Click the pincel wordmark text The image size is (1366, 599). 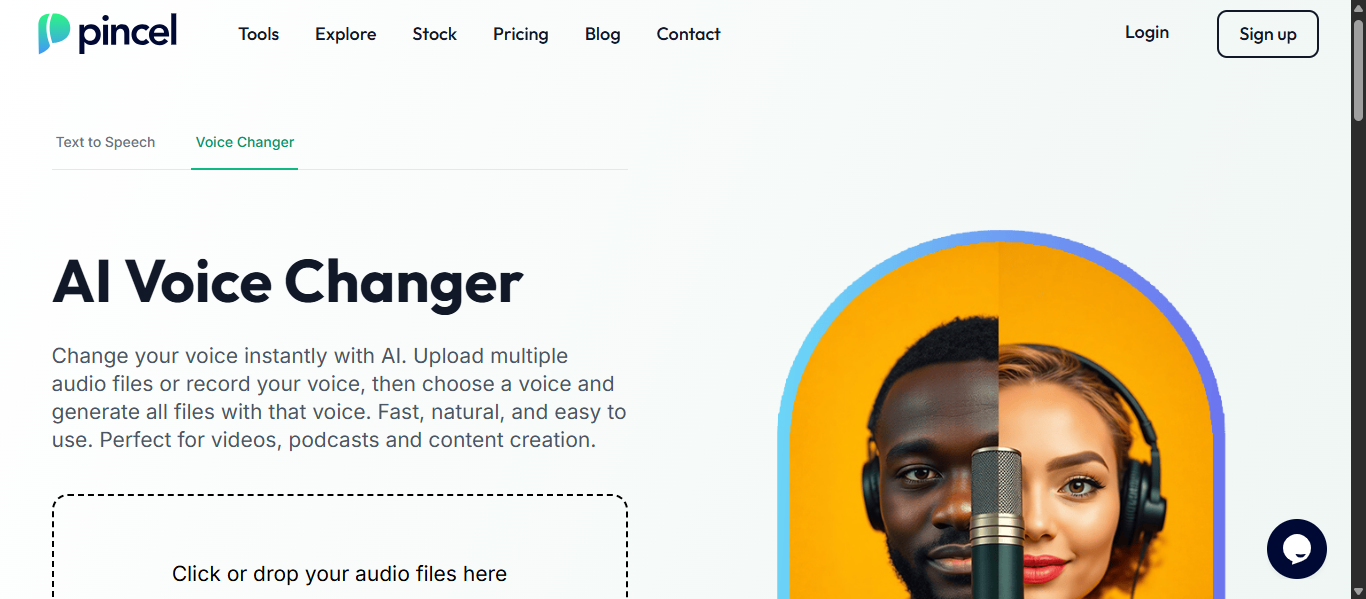(128, 33)
